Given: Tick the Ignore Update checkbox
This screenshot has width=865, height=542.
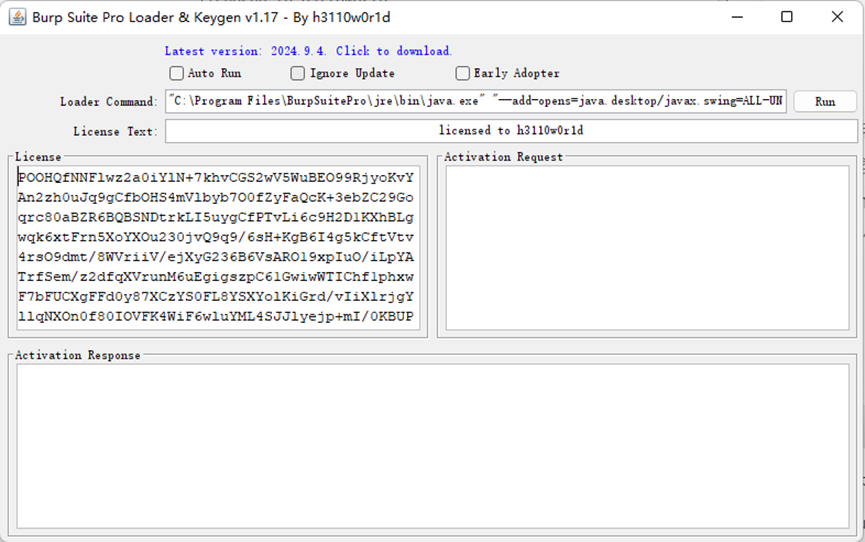Looking at the screenshot, I should click(x=297, y=73).
